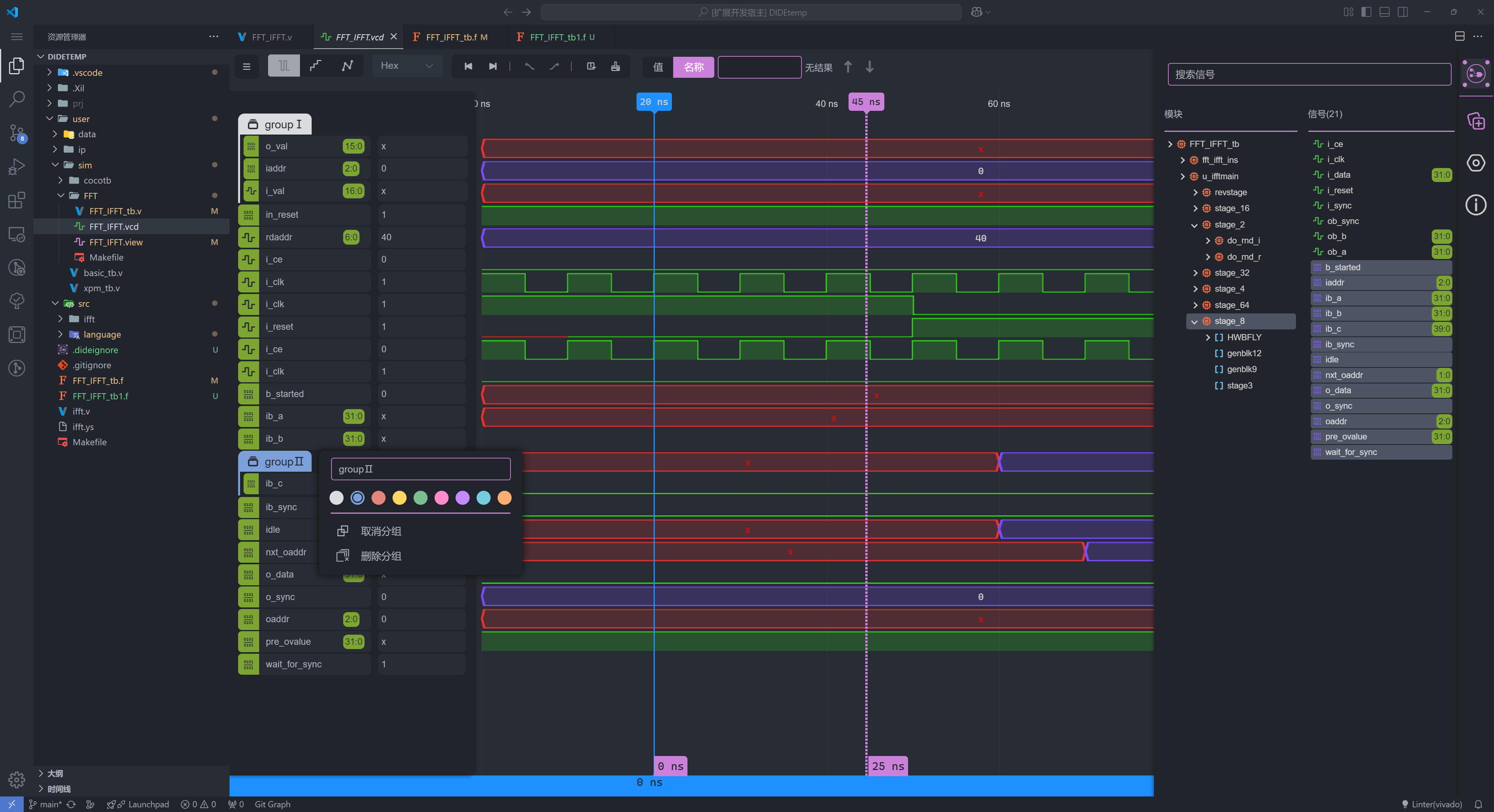Screen dimensions: 1494x812
Task: Collapse the stage_8 module node
Action: pos(1195,321)
